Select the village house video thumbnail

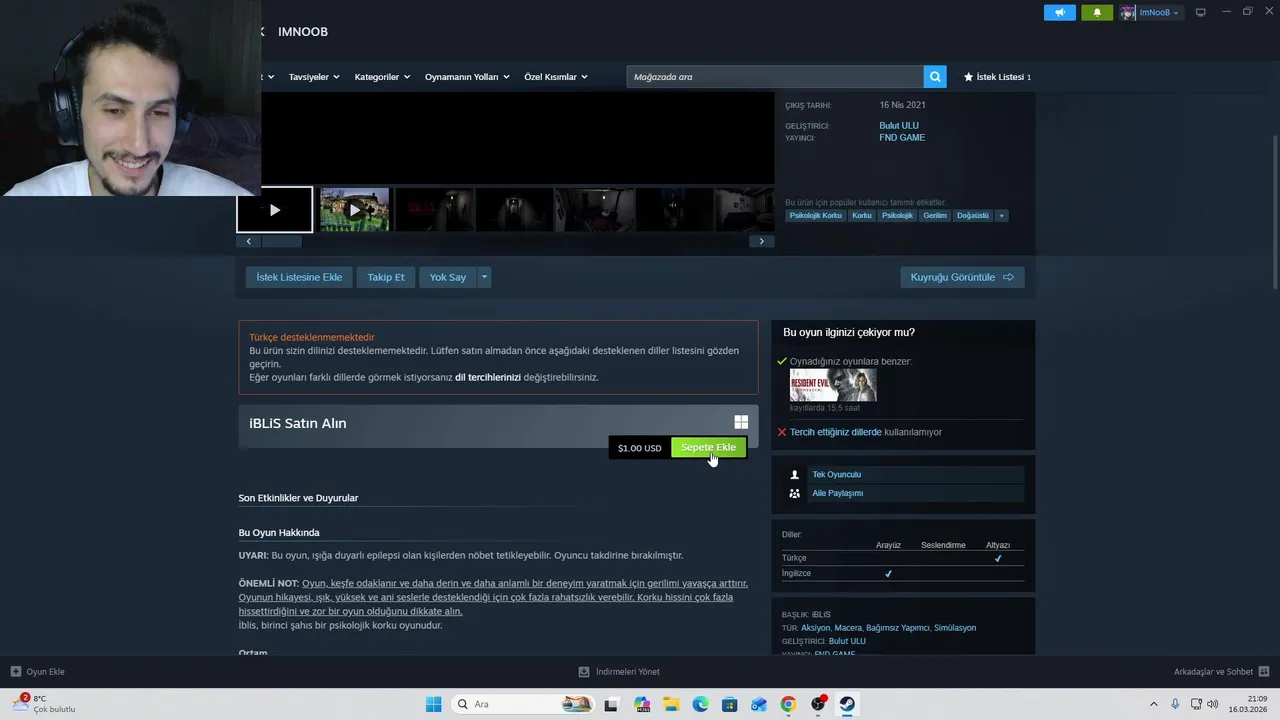coord(354,210)
